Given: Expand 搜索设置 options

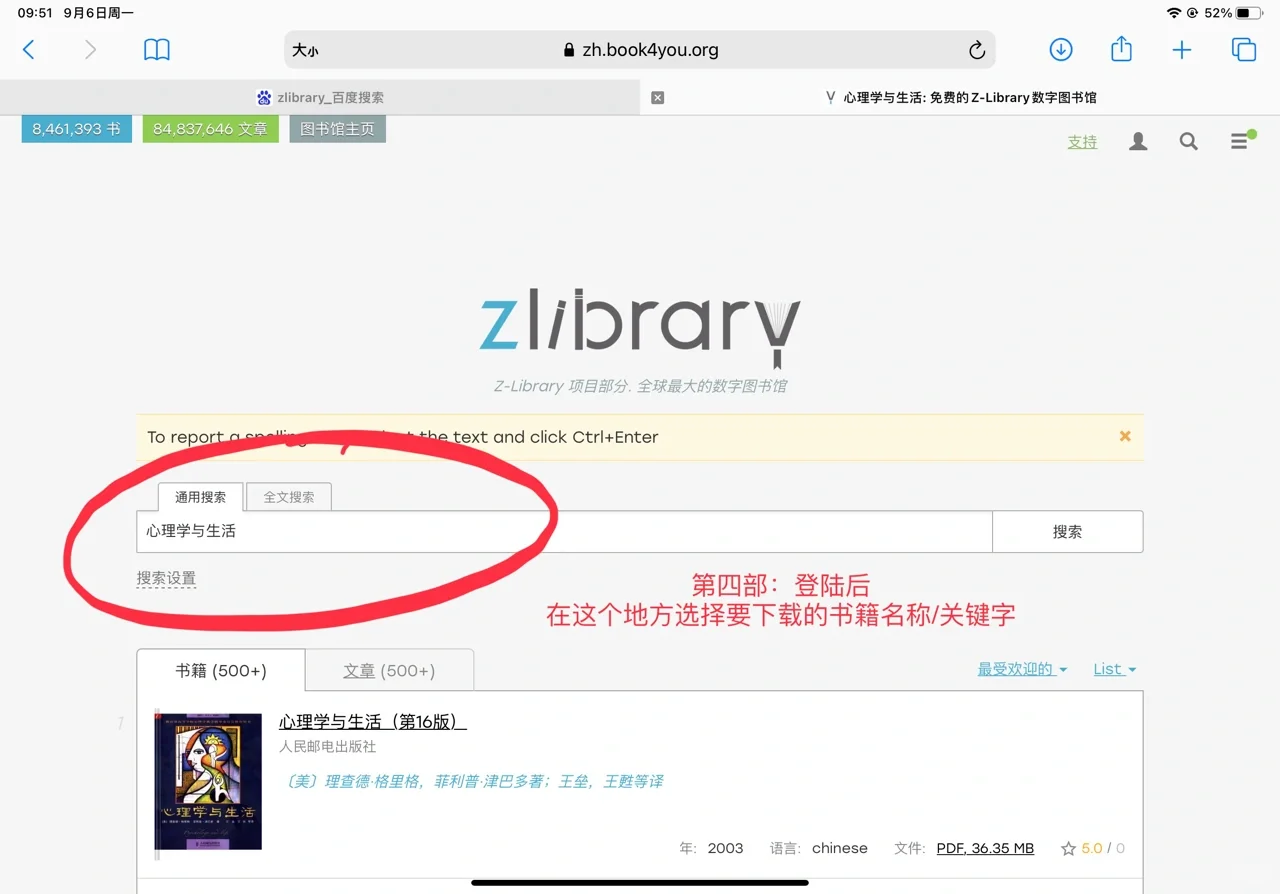Looking at the screenshot, I should click(166, 578).
